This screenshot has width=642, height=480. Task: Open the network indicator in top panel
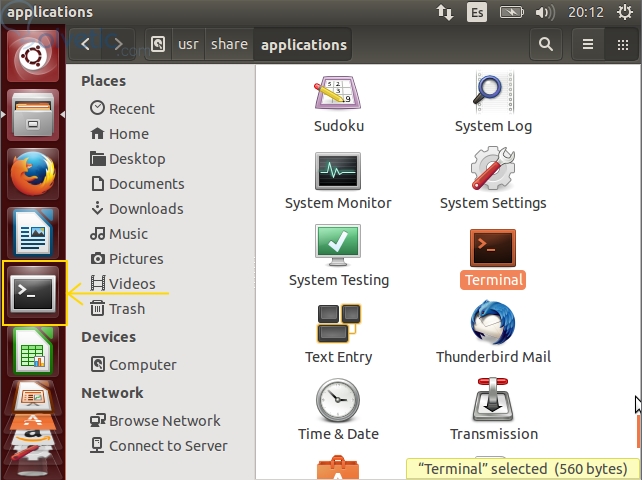click(x=445, y=12)
